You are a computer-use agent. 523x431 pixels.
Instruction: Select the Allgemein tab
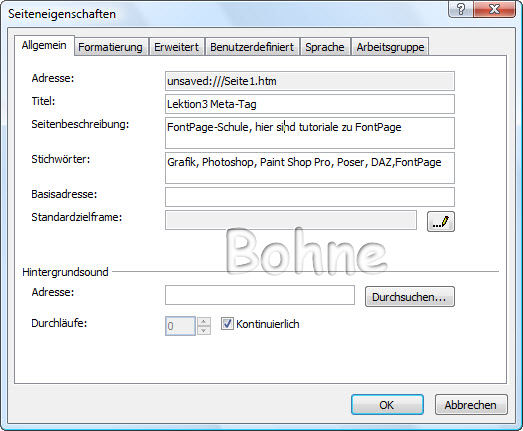click(44, 45)
